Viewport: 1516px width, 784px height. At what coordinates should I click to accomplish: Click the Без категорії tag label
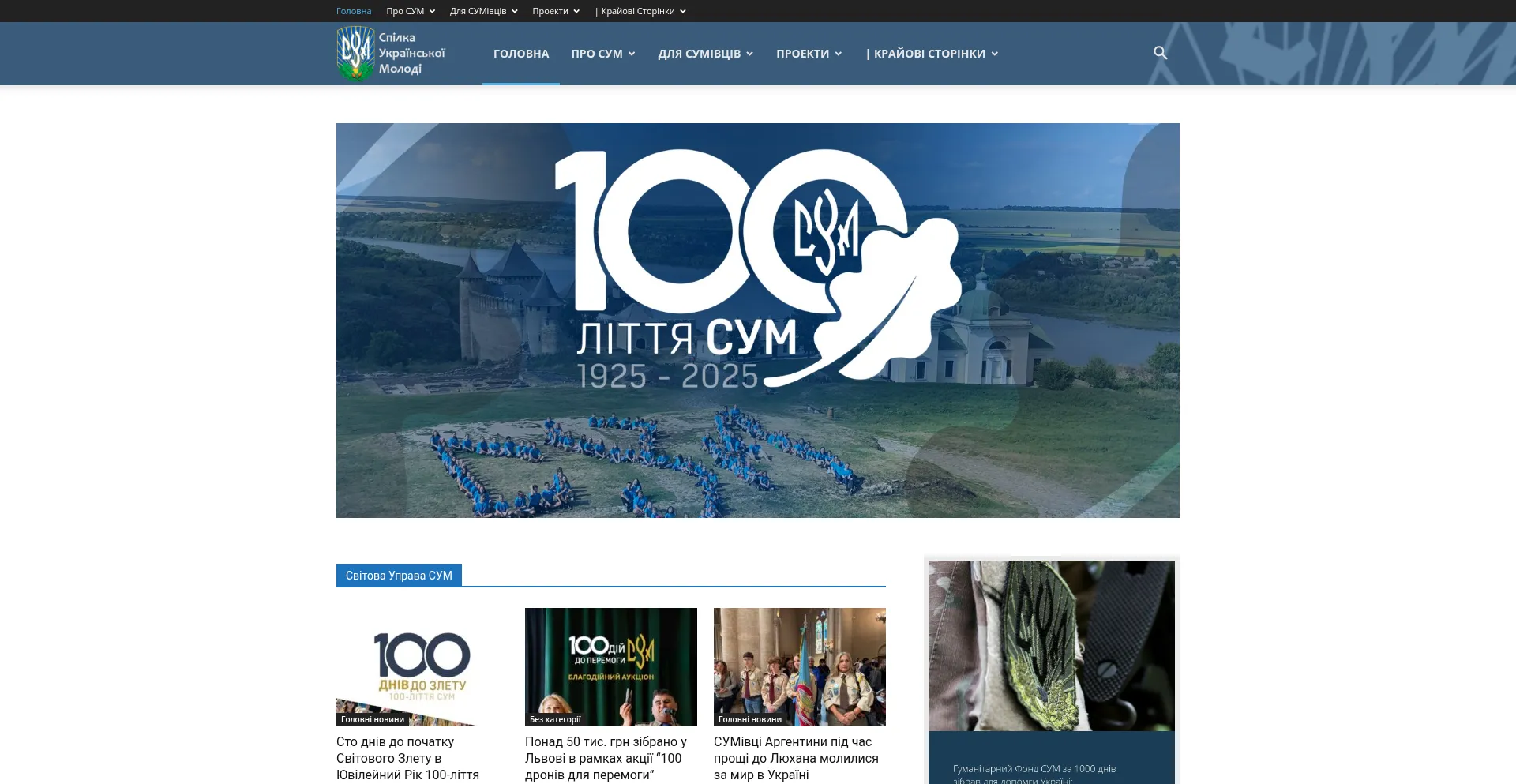555,719
